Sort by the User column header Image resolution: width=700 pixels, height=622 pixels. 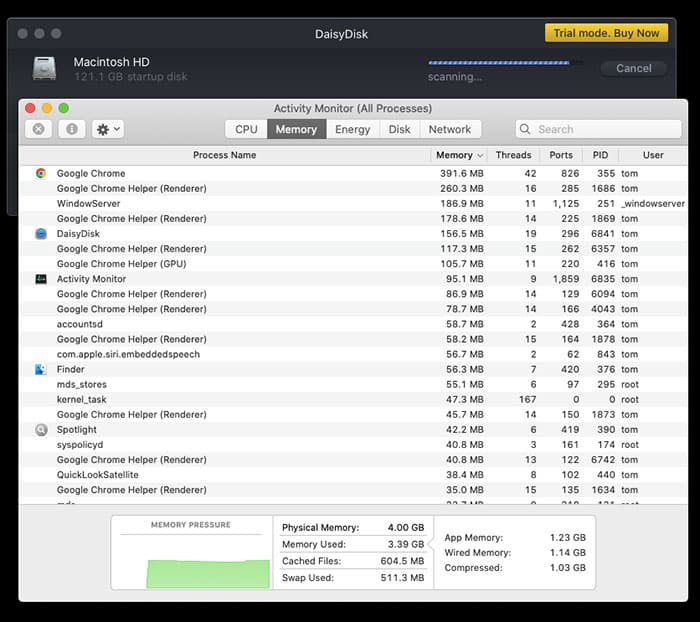click(653, 155)
